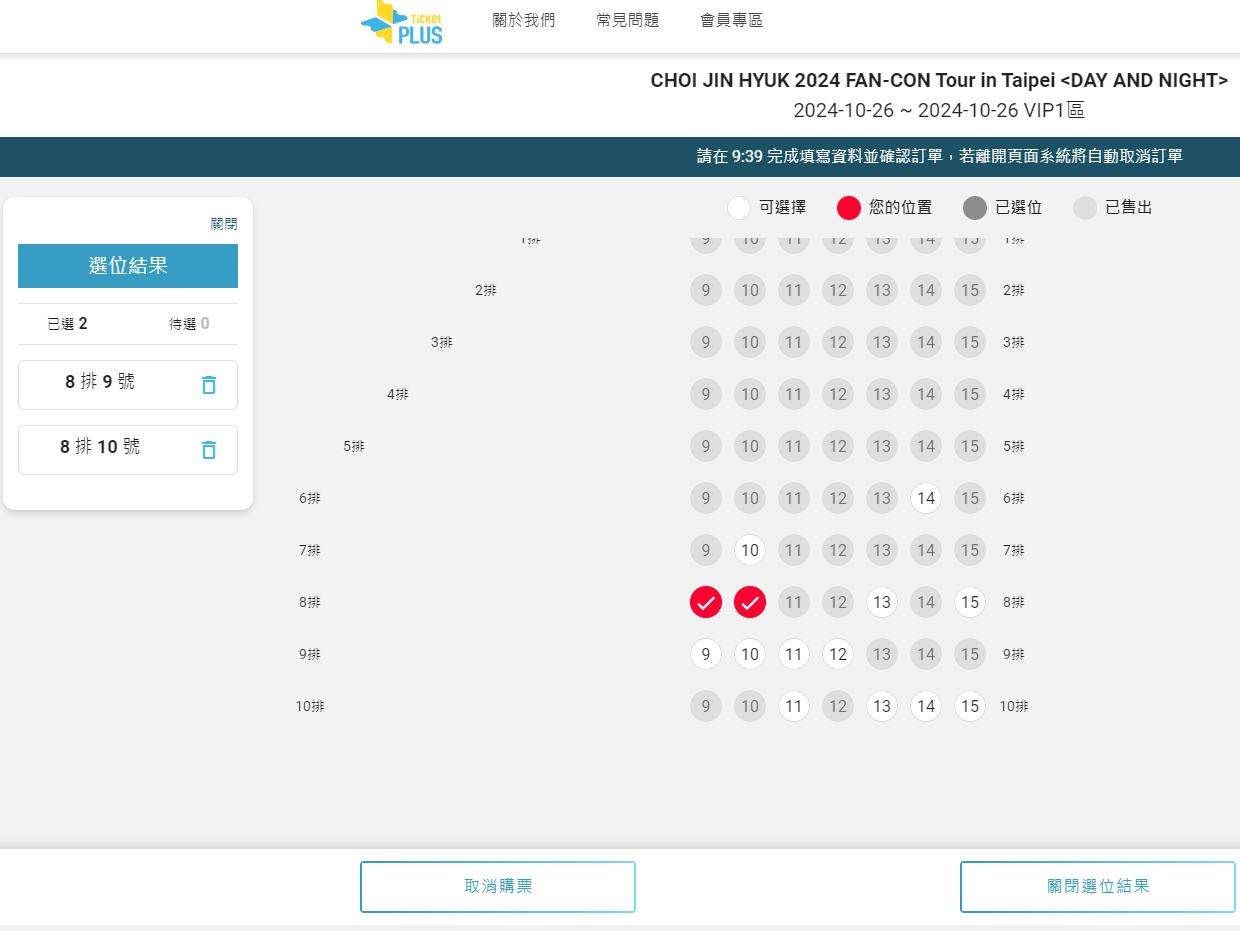Click the 待選 0 counter text
The image size is (1240, 931).
(190, 324)
